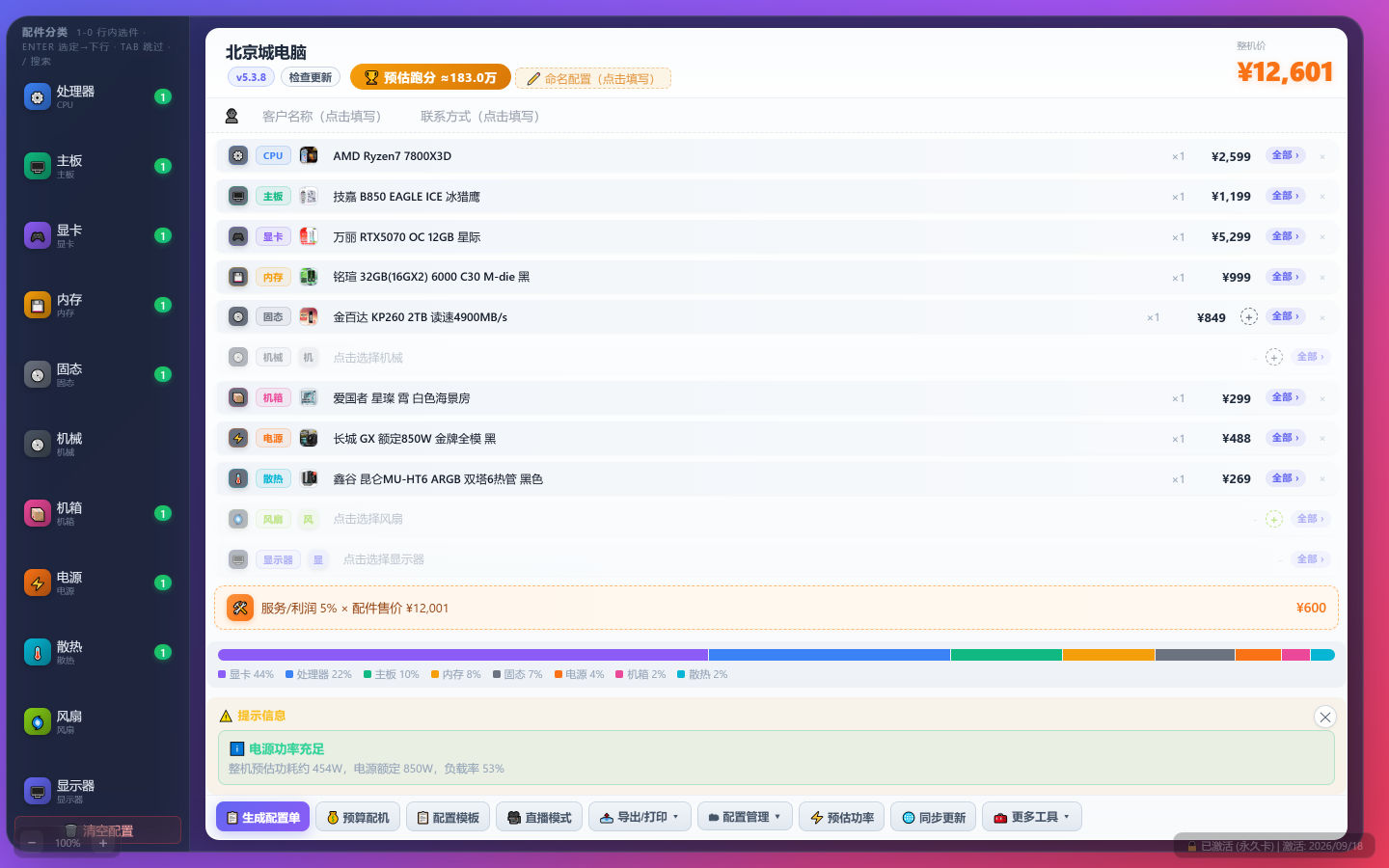The image size is (1389, 868).
Task: Click the AMD Ryzen7 7800X3D product thumbnail
Action: pos(309,155)
